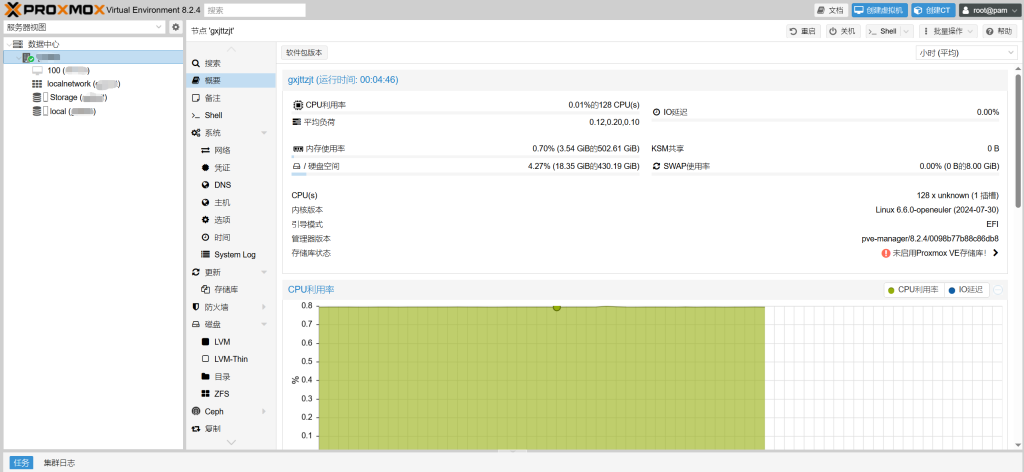
Task: Collapse the 磁盘 section arrow
Action: (x=264, y=324)
